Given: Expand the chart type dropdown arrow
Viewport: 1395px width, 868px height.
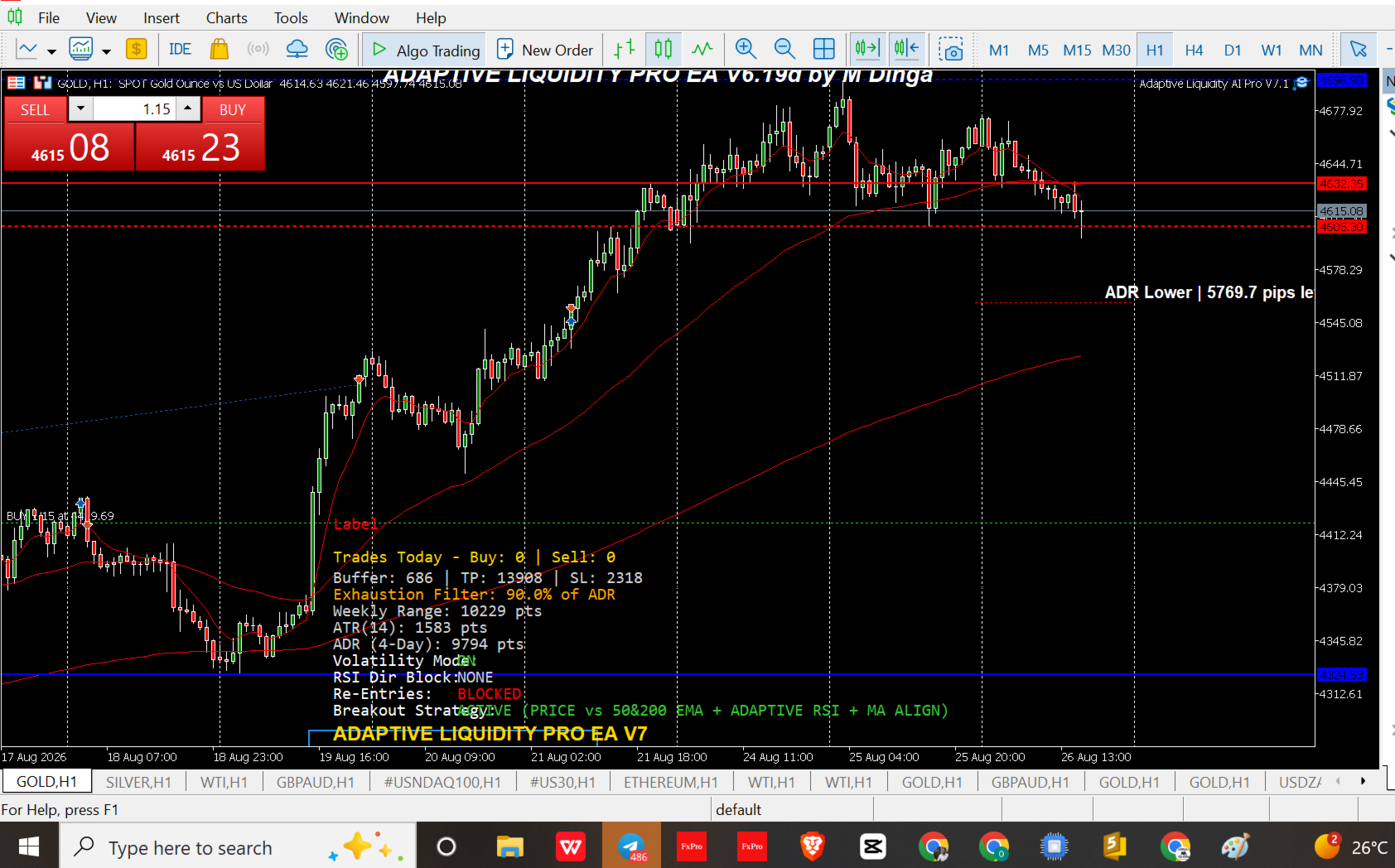Looking at the screenshot, I should (51, 51).
